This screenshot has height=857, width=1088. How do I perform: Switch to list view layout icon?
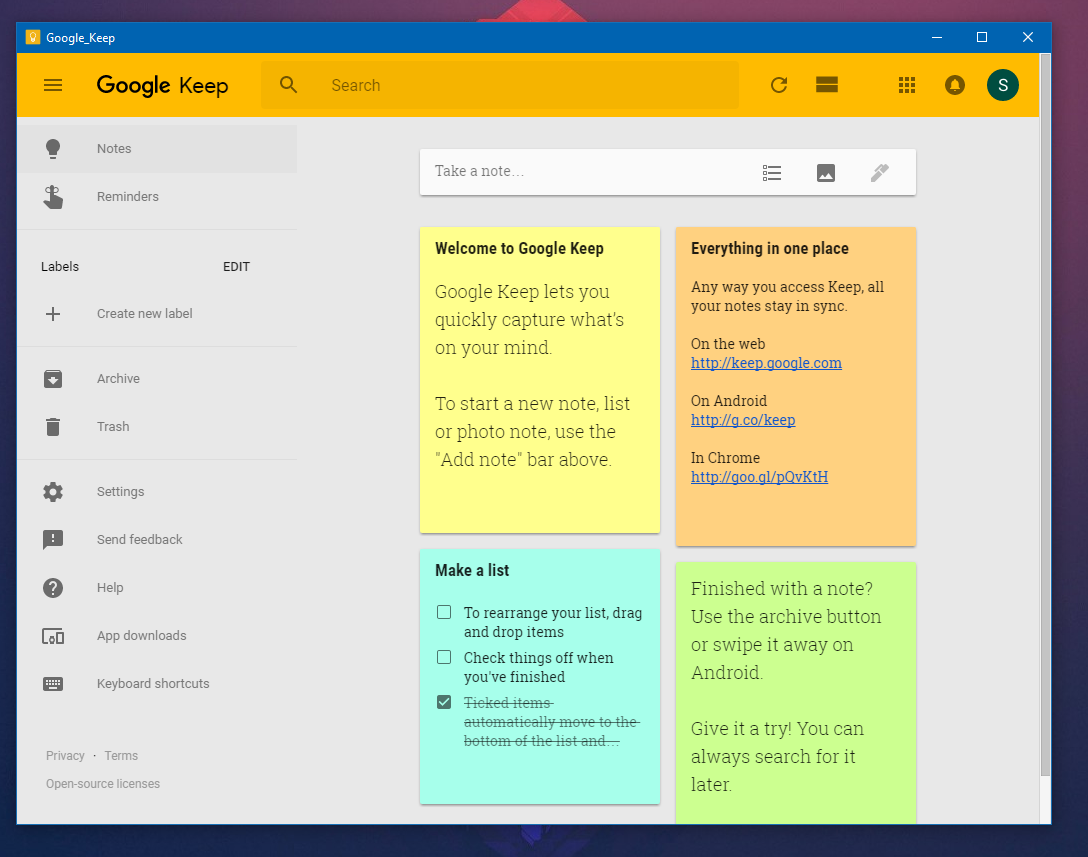[x=826, y=85]
